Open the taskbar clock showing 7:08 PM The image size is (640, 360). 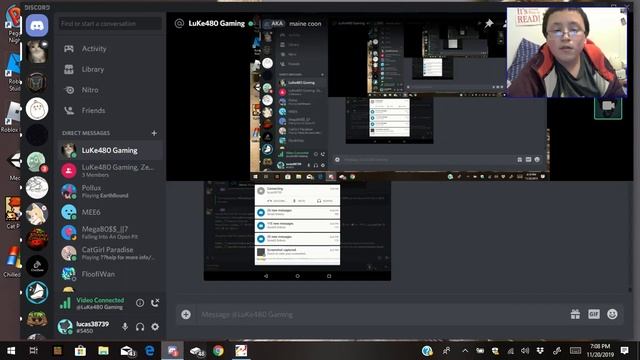coord(600,351)
